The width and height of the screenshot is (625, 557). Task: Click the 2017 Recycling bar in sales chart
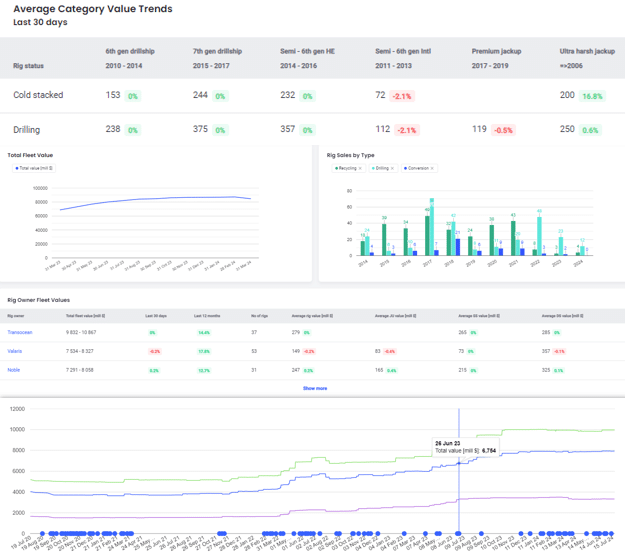428,236
